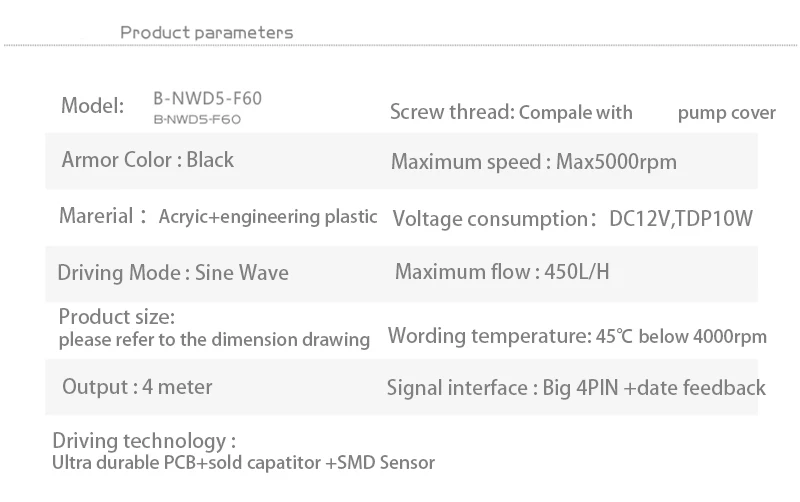Select the Model label text
The image size is (800, 502).
click(92, 106)
